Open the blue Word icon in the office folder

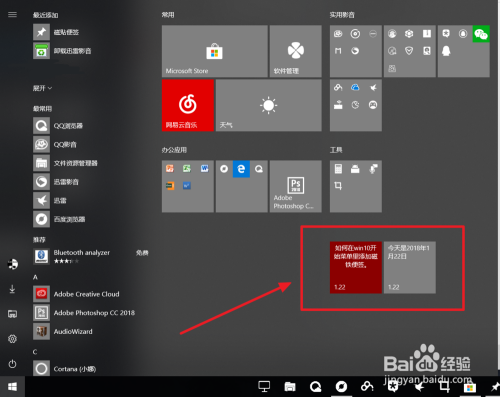(x=204, y=169)
